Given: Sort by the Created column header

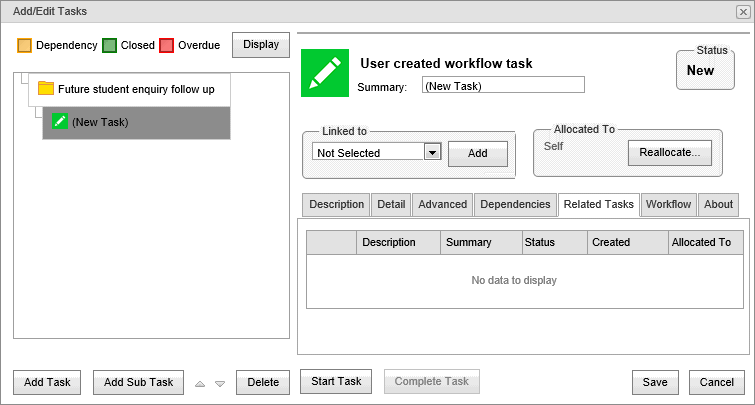Looking at the screenshot, I should point(628,242).
